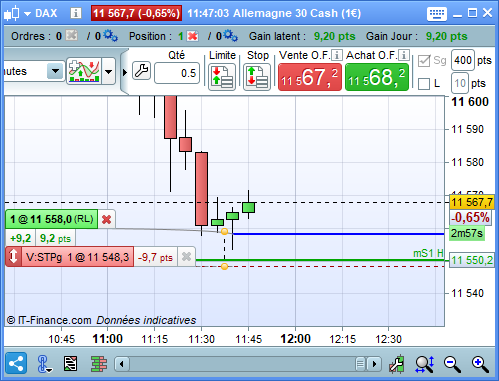Viewport: 499px width, 381px height.
Task: Open the DAX instrument info icon
Action: 76,13
